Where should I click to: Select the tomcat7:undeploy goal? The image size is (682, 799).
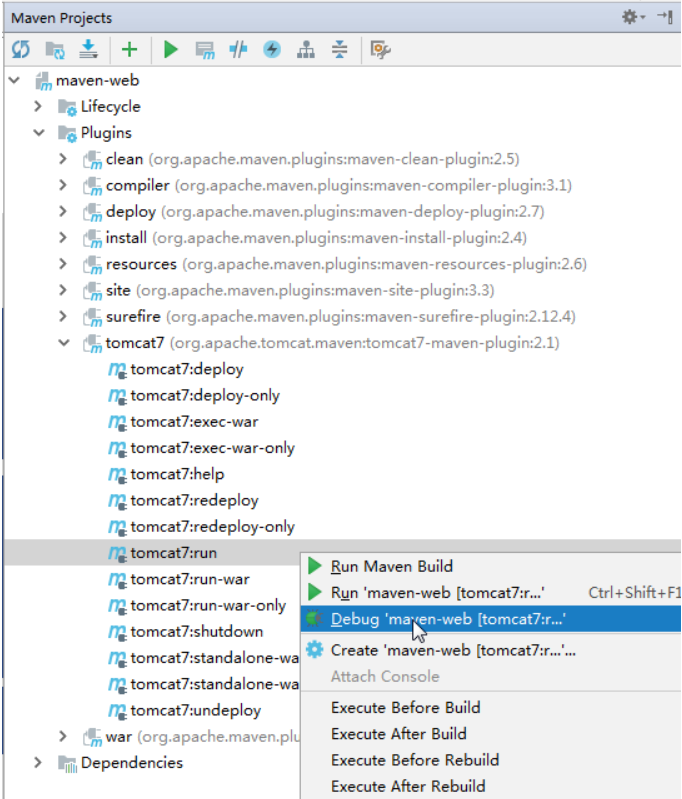[x=196, y=710]
